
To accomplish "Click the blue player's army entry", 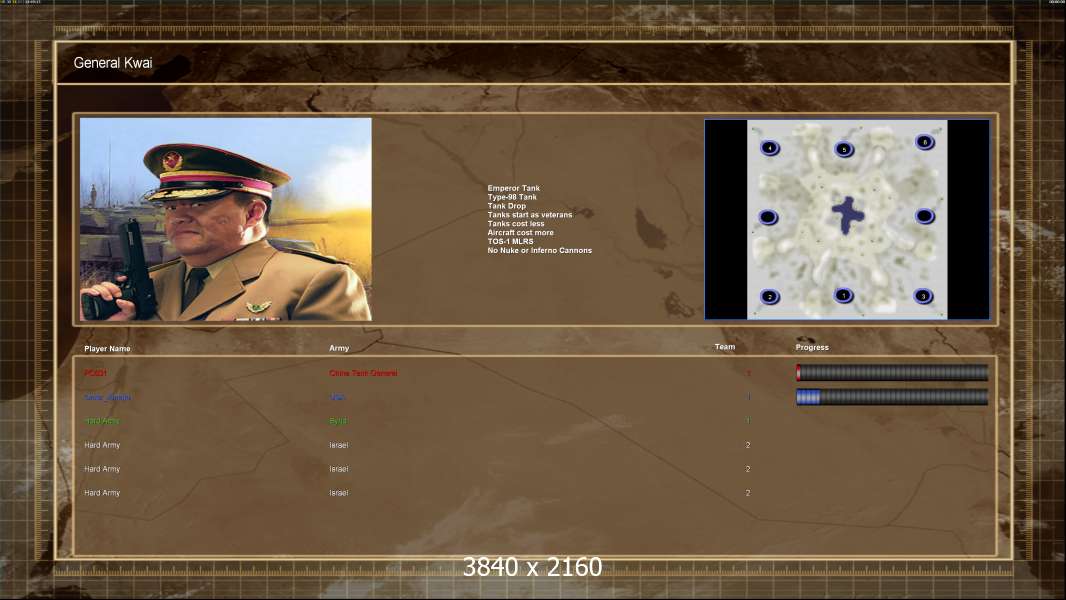I will tap(337, 397).
